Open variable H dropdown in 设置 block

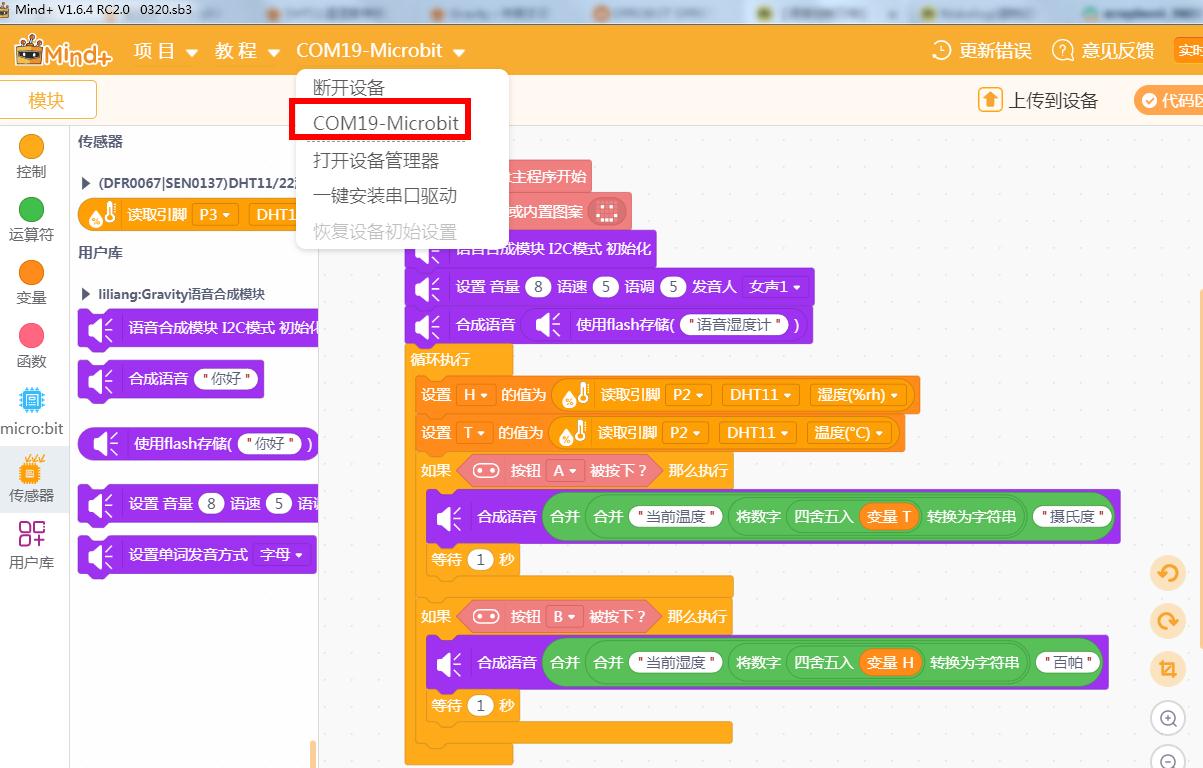475,395
